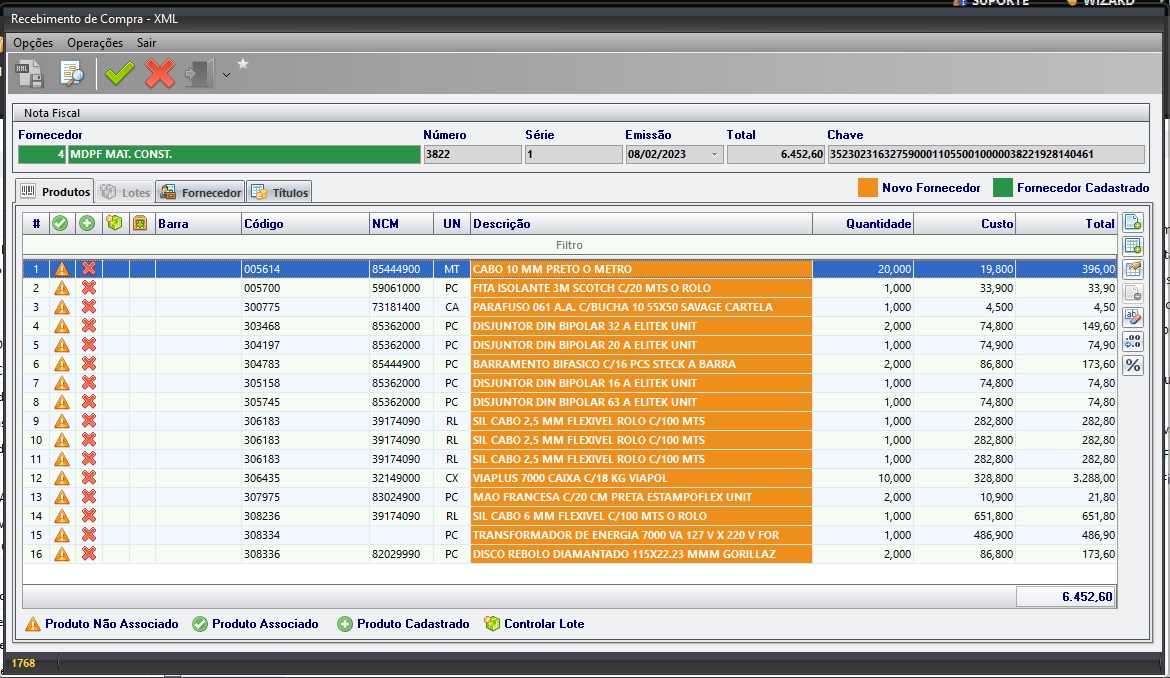The image size is (1170, 678).
Task: Click the percent sign button
Action: (x=1133, y=366)
